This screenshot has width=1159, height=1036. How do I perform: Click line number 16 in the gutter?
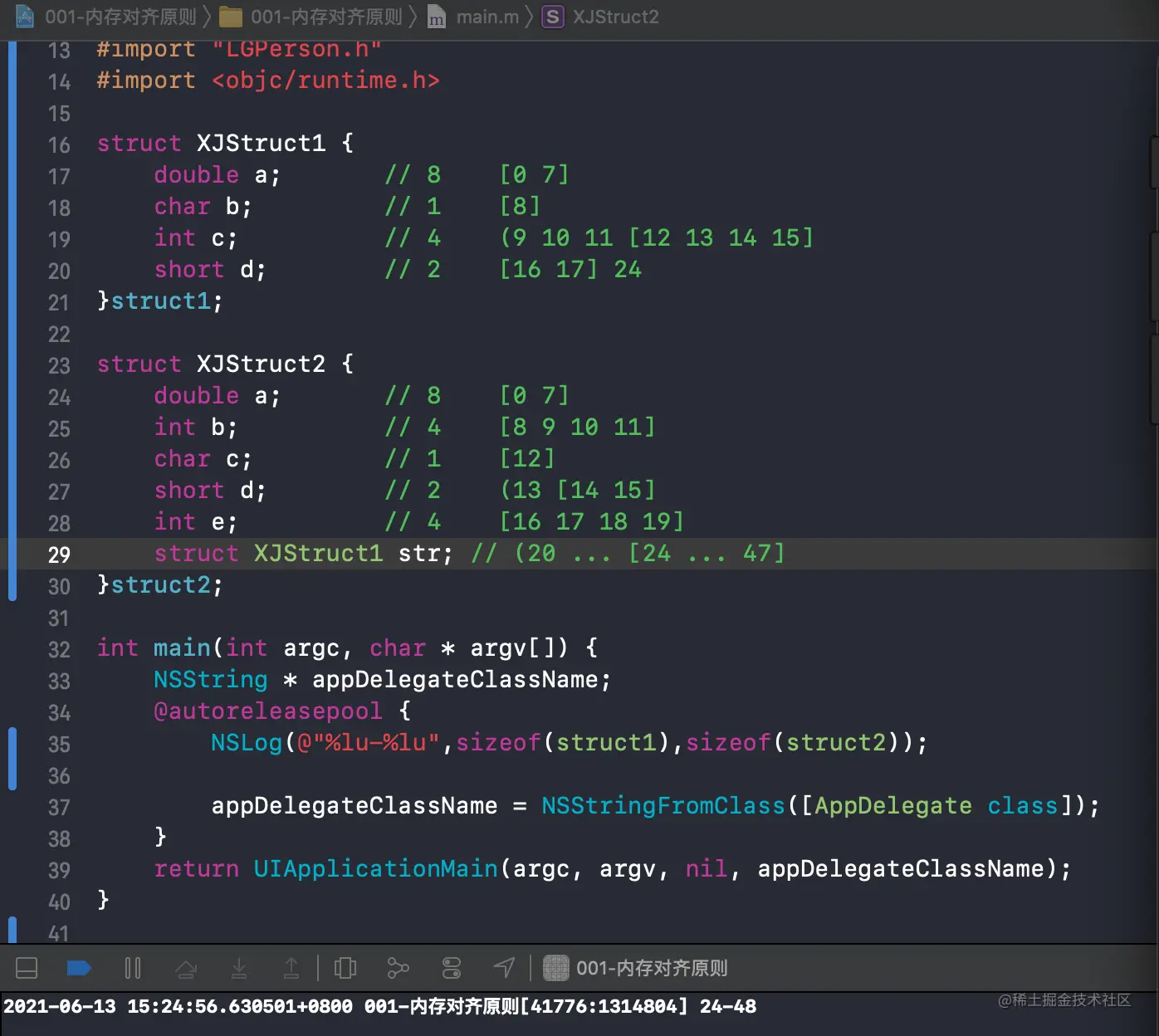pyautogui.click(x=59, y=145)
